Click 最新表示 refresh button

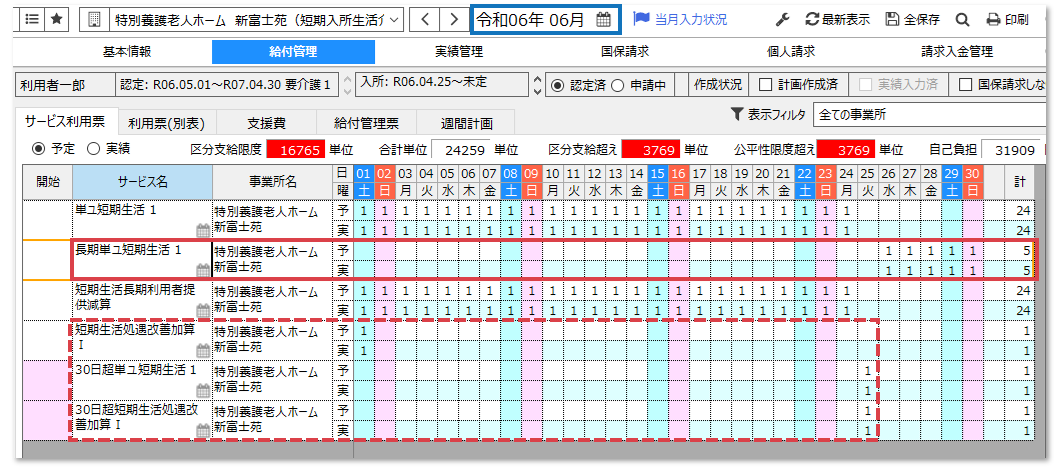pos(838,20)
